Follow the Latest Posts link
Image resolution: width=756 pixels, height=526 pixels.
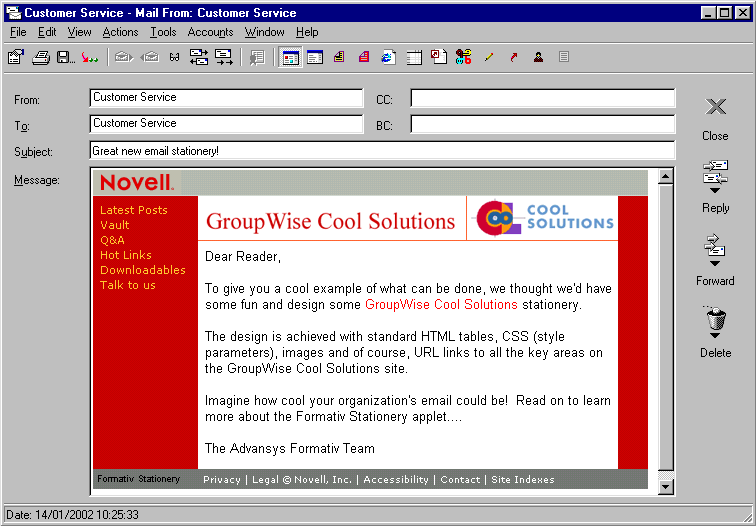(x=134, y=210)
